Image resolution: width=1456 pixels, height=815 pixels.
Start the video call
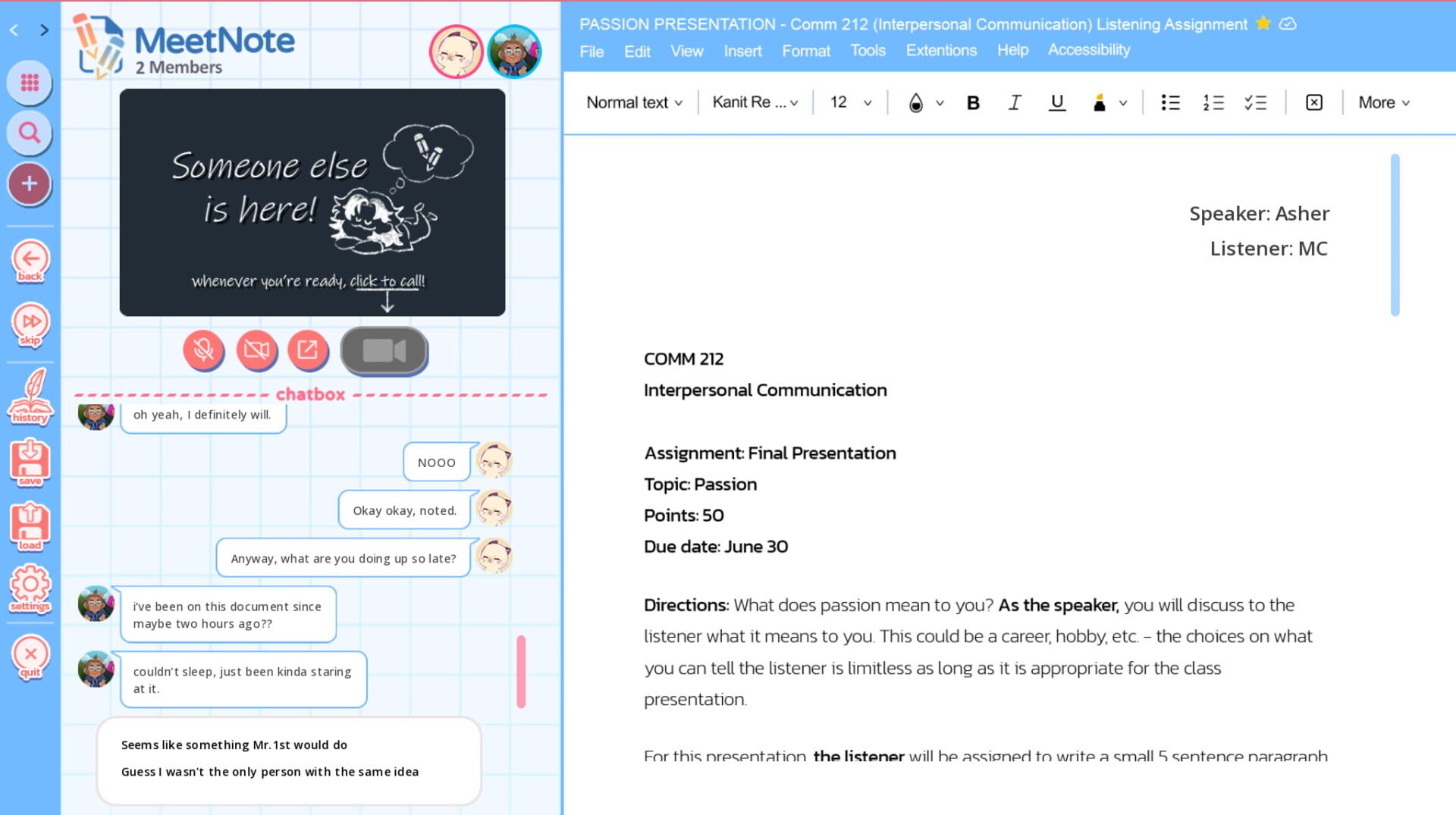(x=384, y=350)
